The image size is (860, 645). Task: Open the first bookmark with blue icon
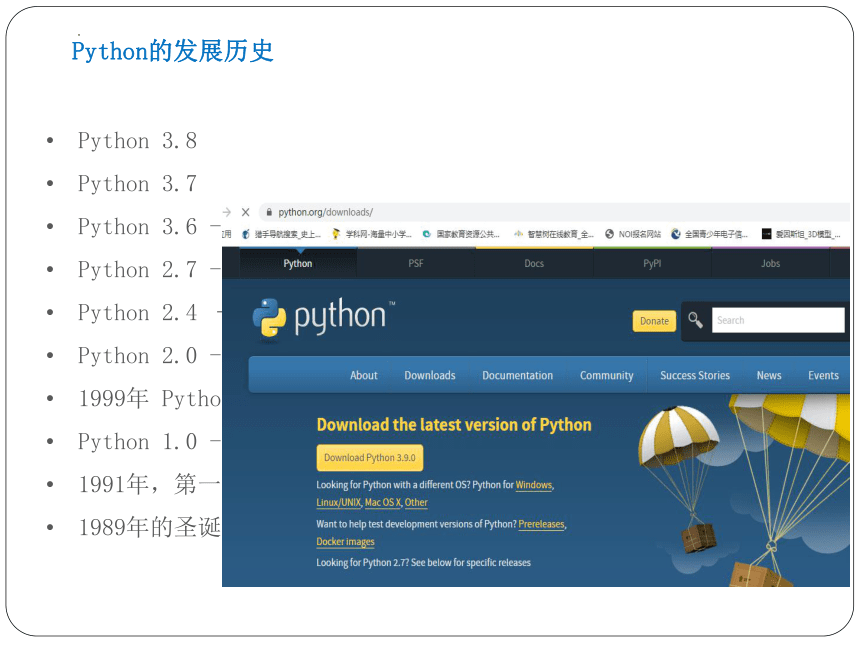281,234
